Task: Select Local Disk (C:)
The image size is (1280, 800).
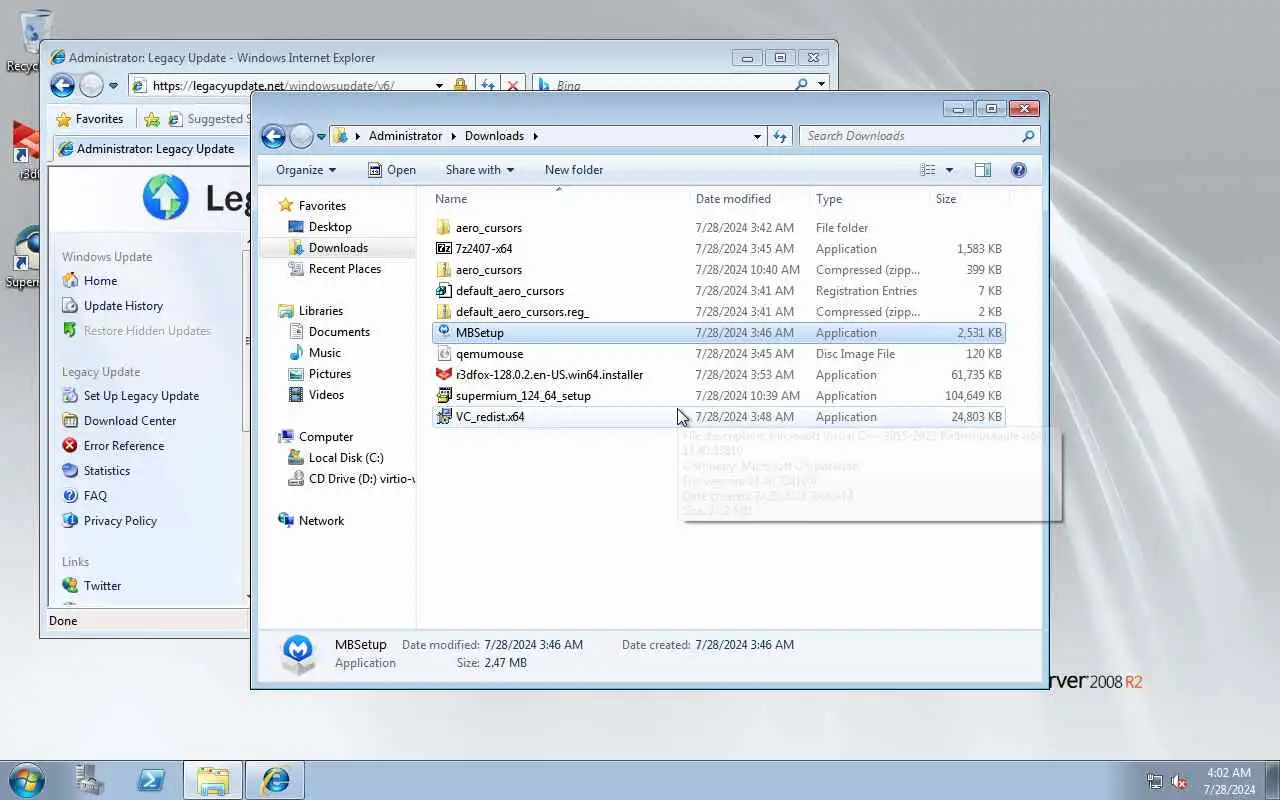Action: [x=346, y=458]
